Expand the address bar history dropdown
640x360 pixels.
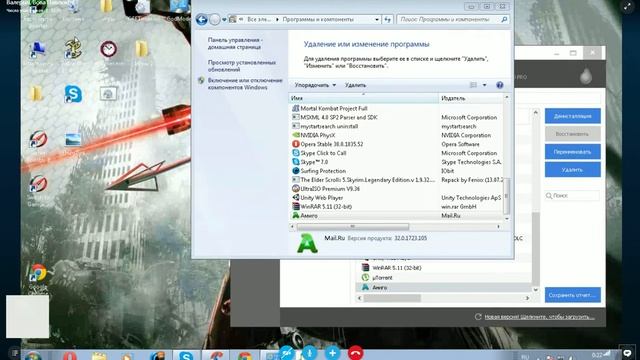point(377,19)
